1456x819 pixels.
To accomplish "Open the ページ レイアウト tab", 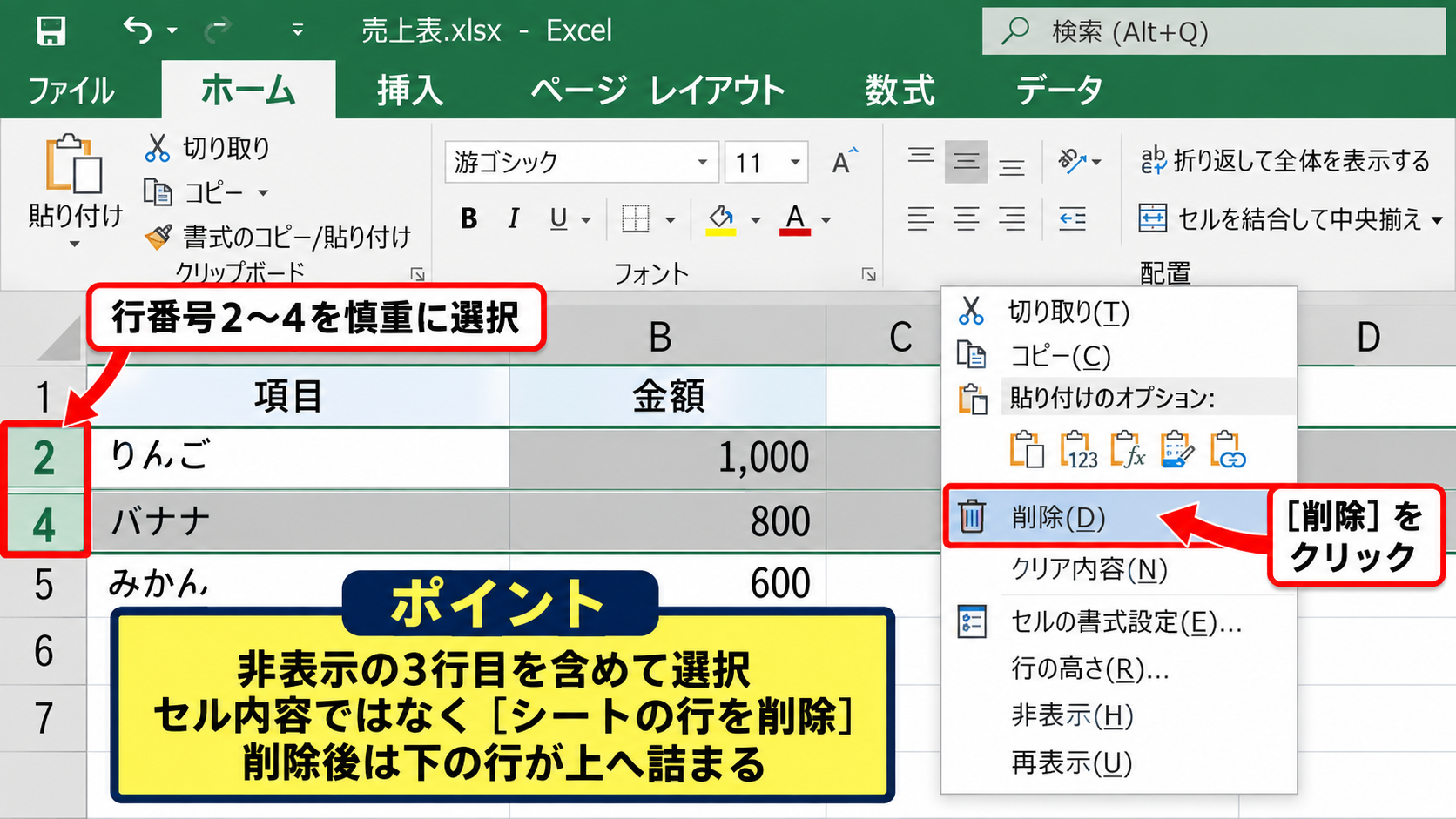I will tap(658, 90).
